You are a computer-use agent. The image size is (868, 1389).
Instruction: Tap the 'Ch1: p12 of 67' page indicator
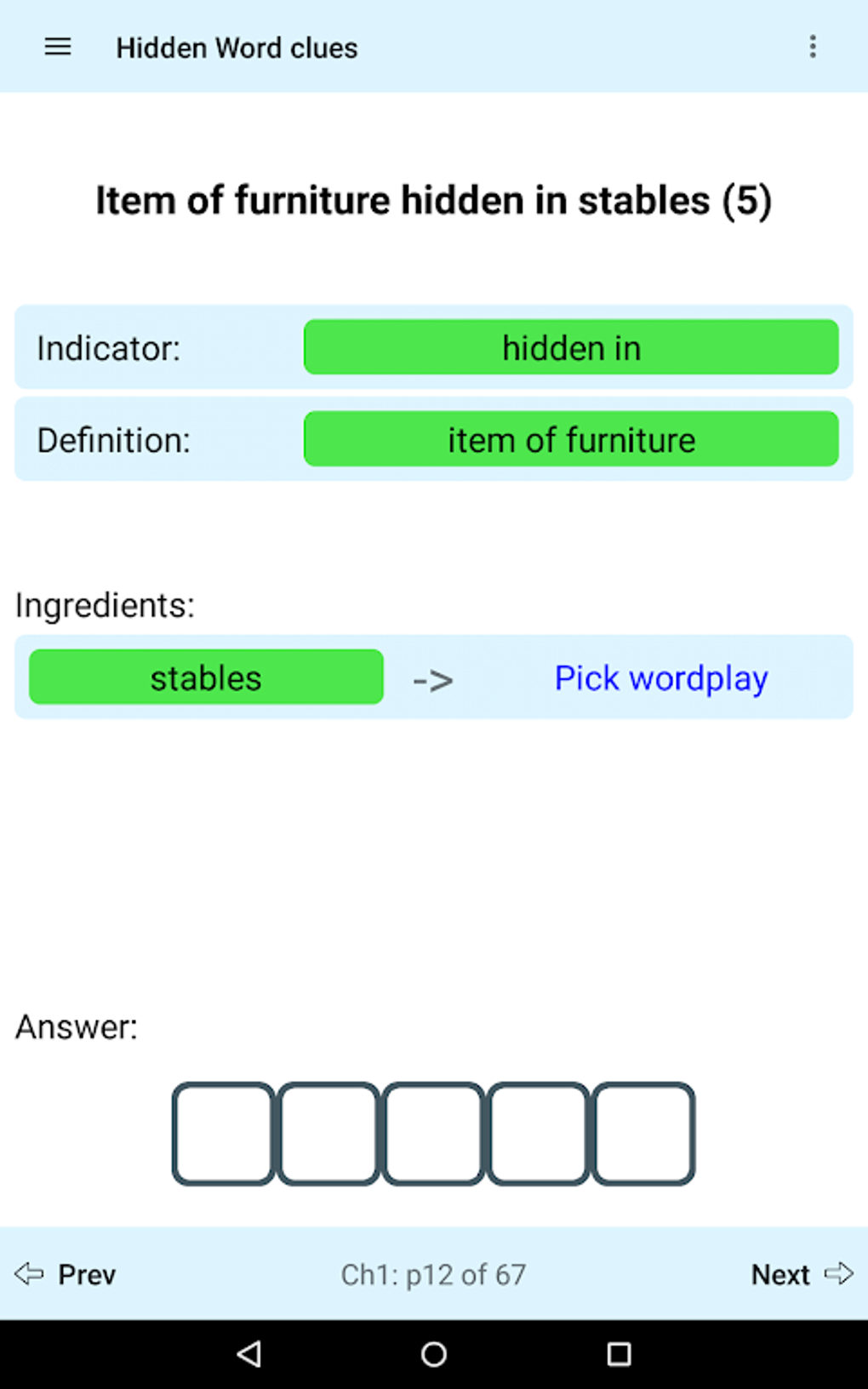[433, 1274]
